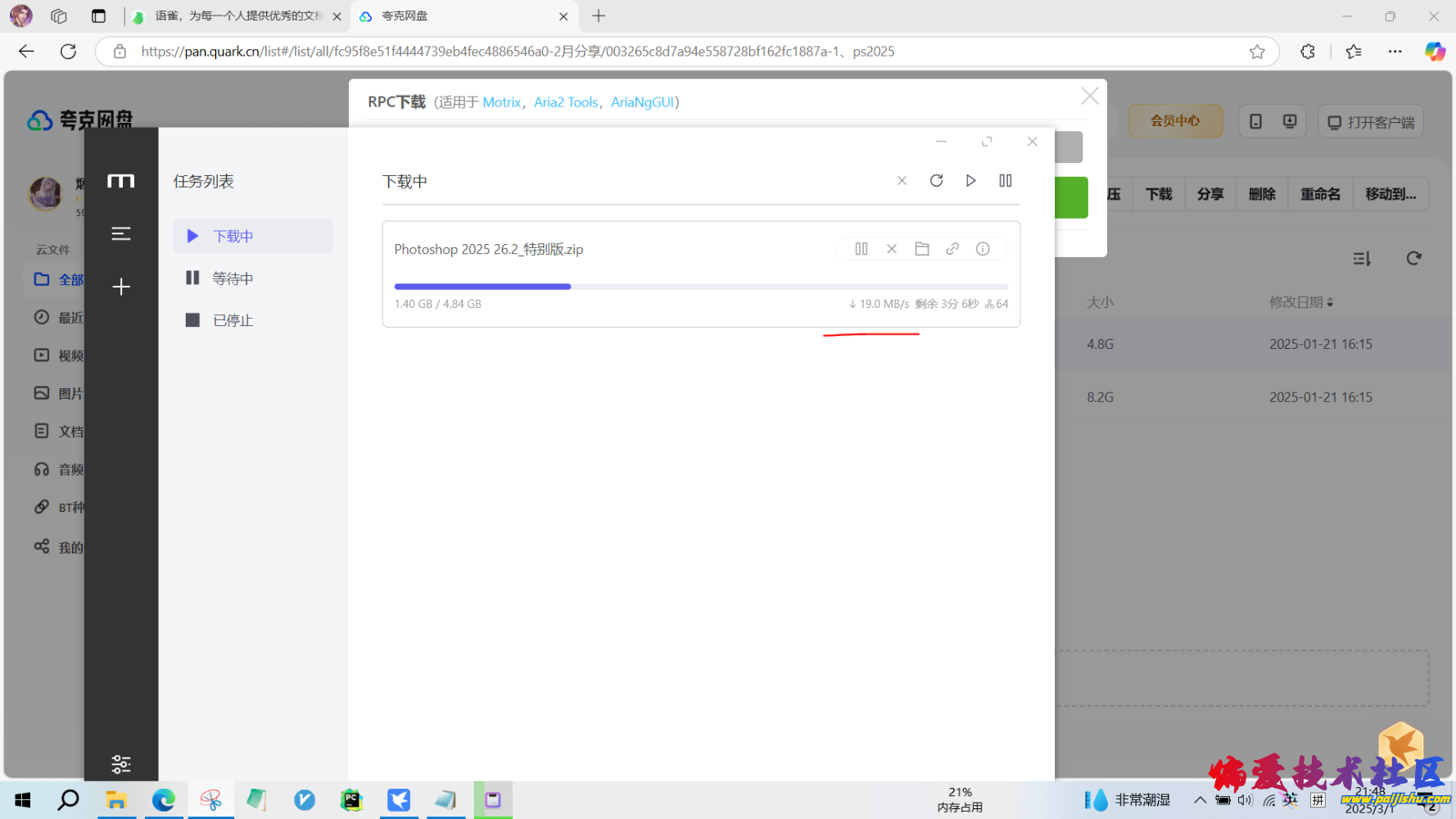Open download folder for Photoshop zip
Image resolution: width=1456 pixels, height=819 pixels.
922,249
